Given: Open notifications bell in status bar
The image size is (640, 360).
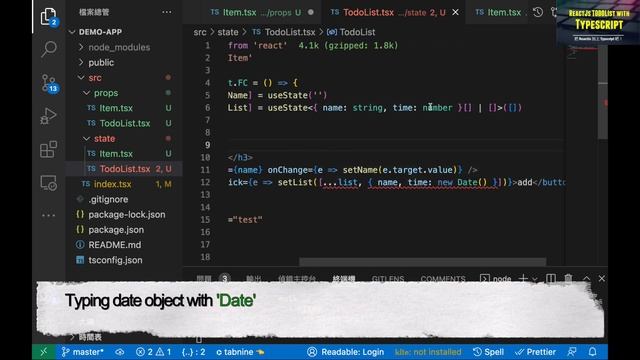Looking at the screenshot, I should [593, 352].
